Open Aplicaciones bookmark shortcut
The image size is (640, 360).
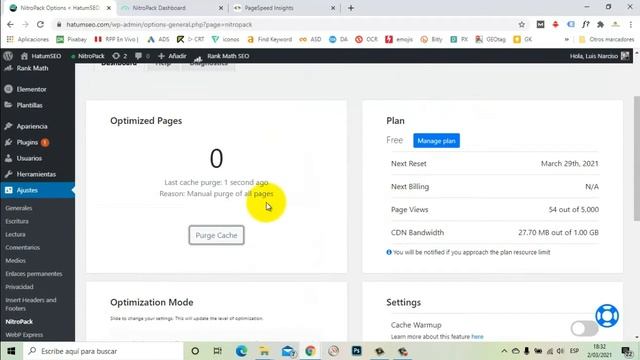28,39
